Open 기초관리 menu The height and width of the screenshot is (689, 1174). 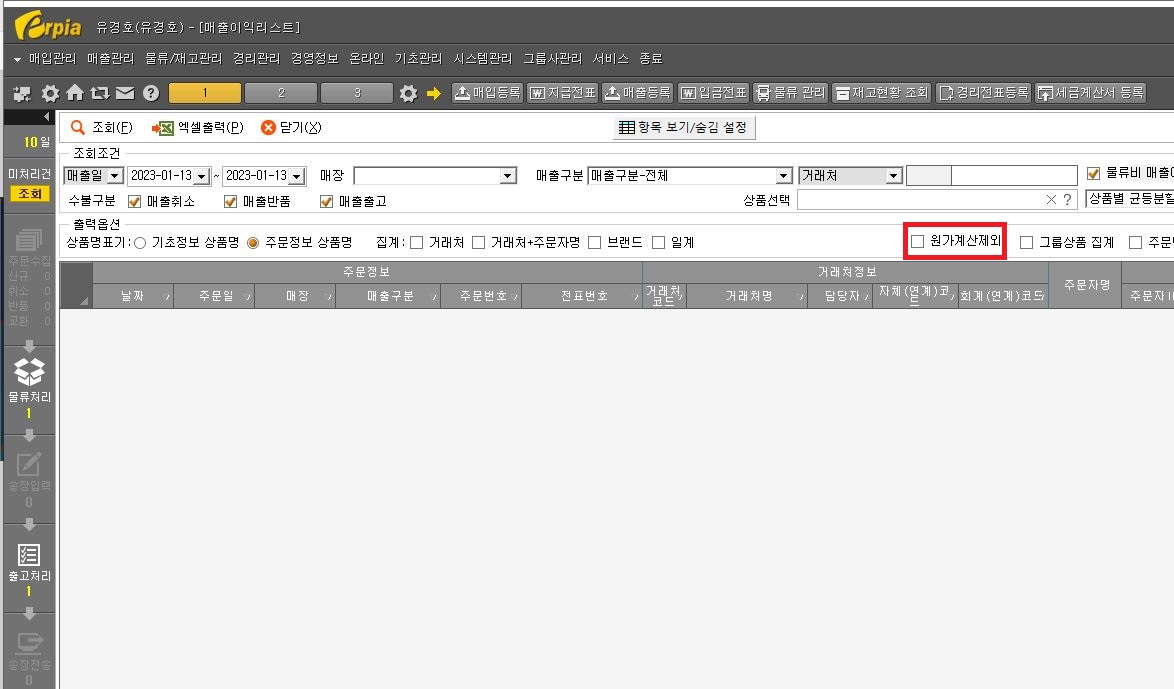point(419,58)
